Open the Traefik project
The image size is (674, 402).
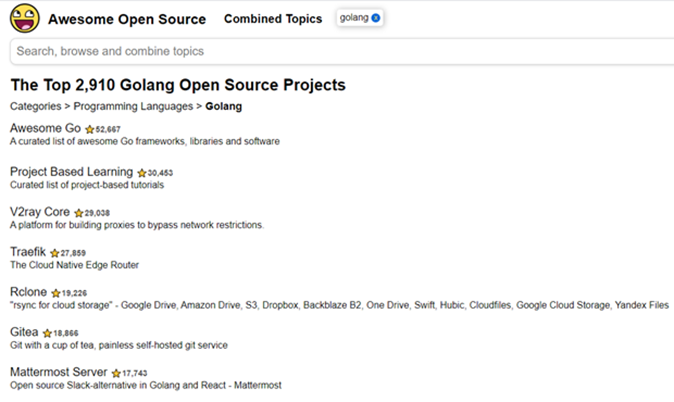tap(28, 252)
